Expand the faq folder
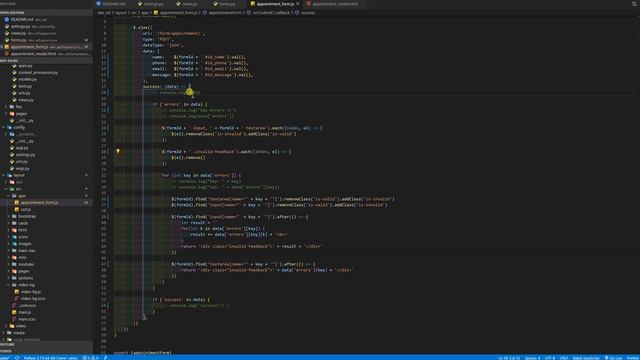This screenshot has height=360, width=640. pyautogui.click(x=19, y=107)
